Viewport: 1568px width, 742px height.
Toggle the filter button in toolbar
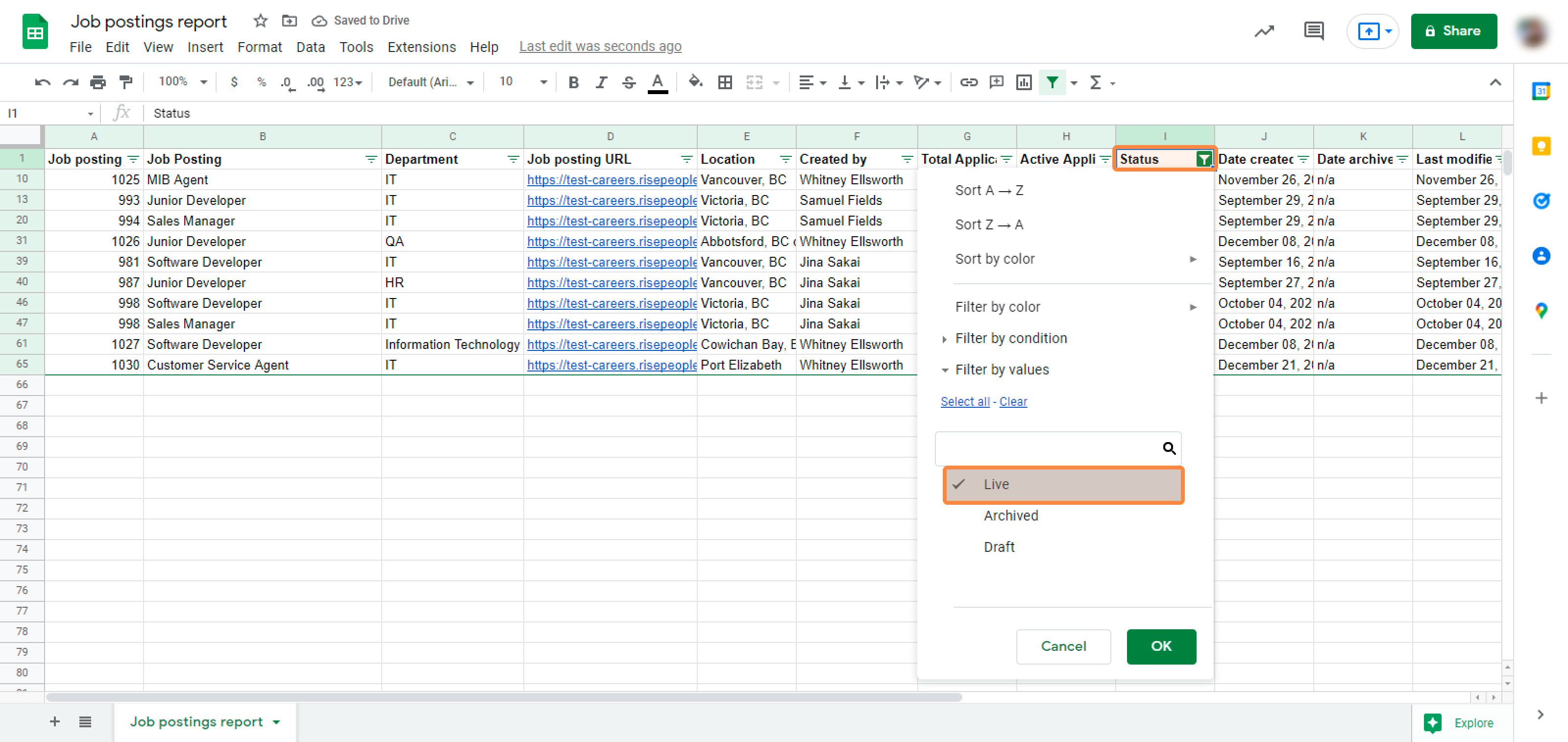tap(1052, 82)
